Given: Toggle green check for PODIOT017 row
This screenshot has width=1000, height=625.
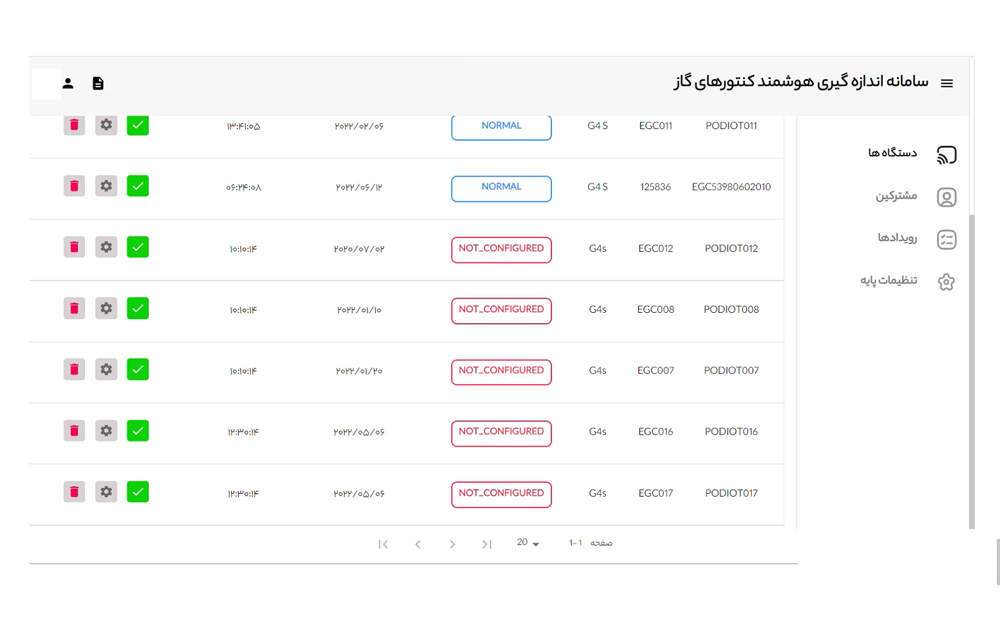Looking at the screenshot, I should tap(138, 492).
